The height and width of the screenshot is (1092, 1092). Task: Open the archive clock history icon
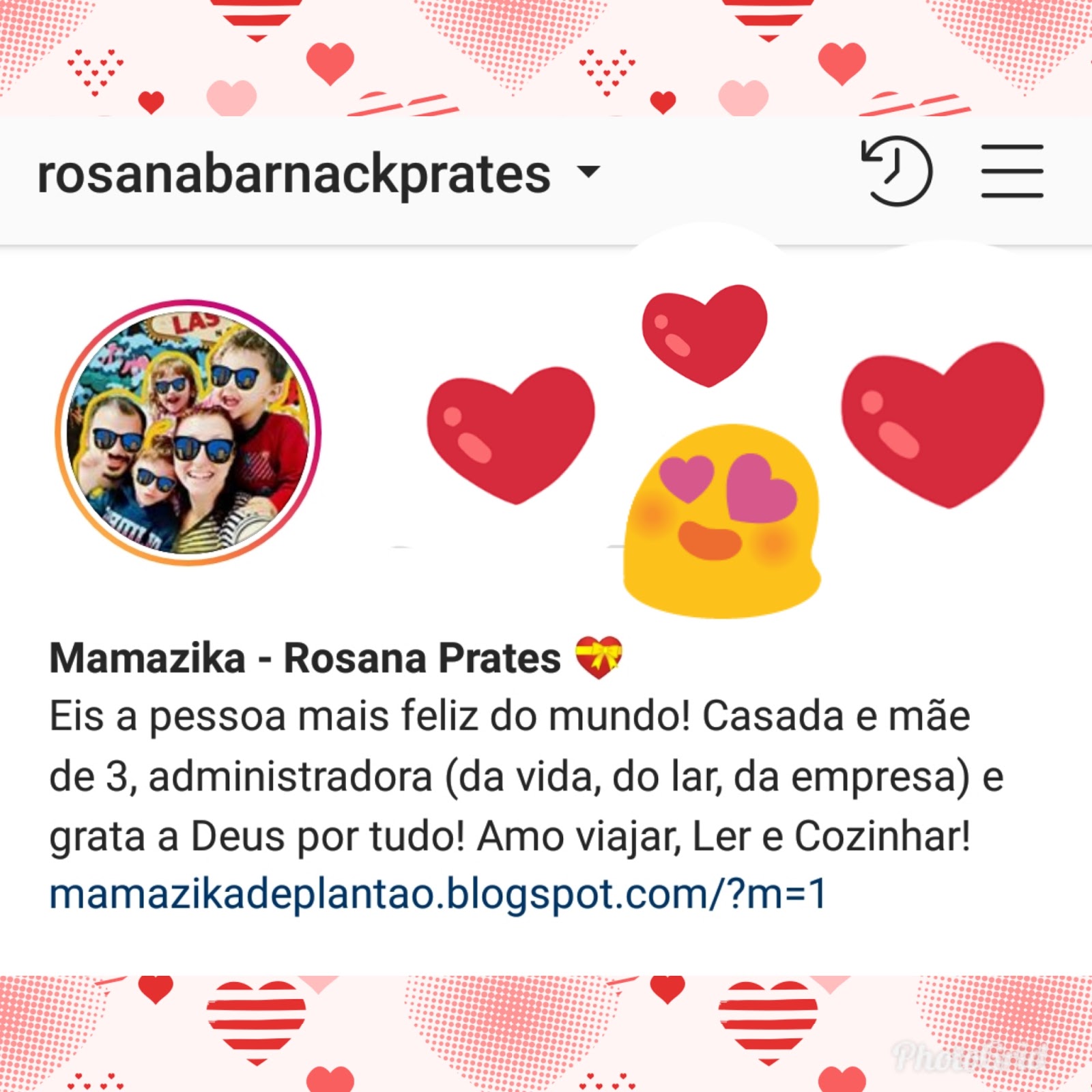click(897, 171)
